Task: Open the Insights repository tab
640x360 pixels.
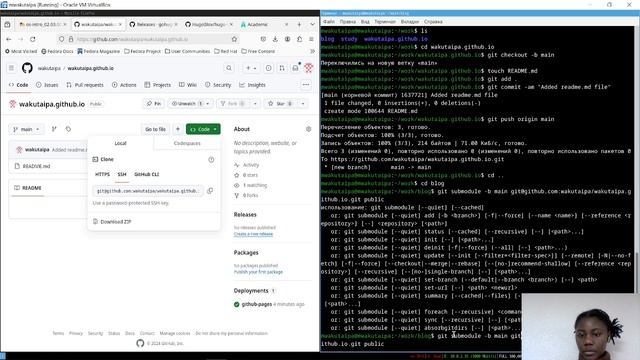Action: pyautogui.click(x=252, y=85)
